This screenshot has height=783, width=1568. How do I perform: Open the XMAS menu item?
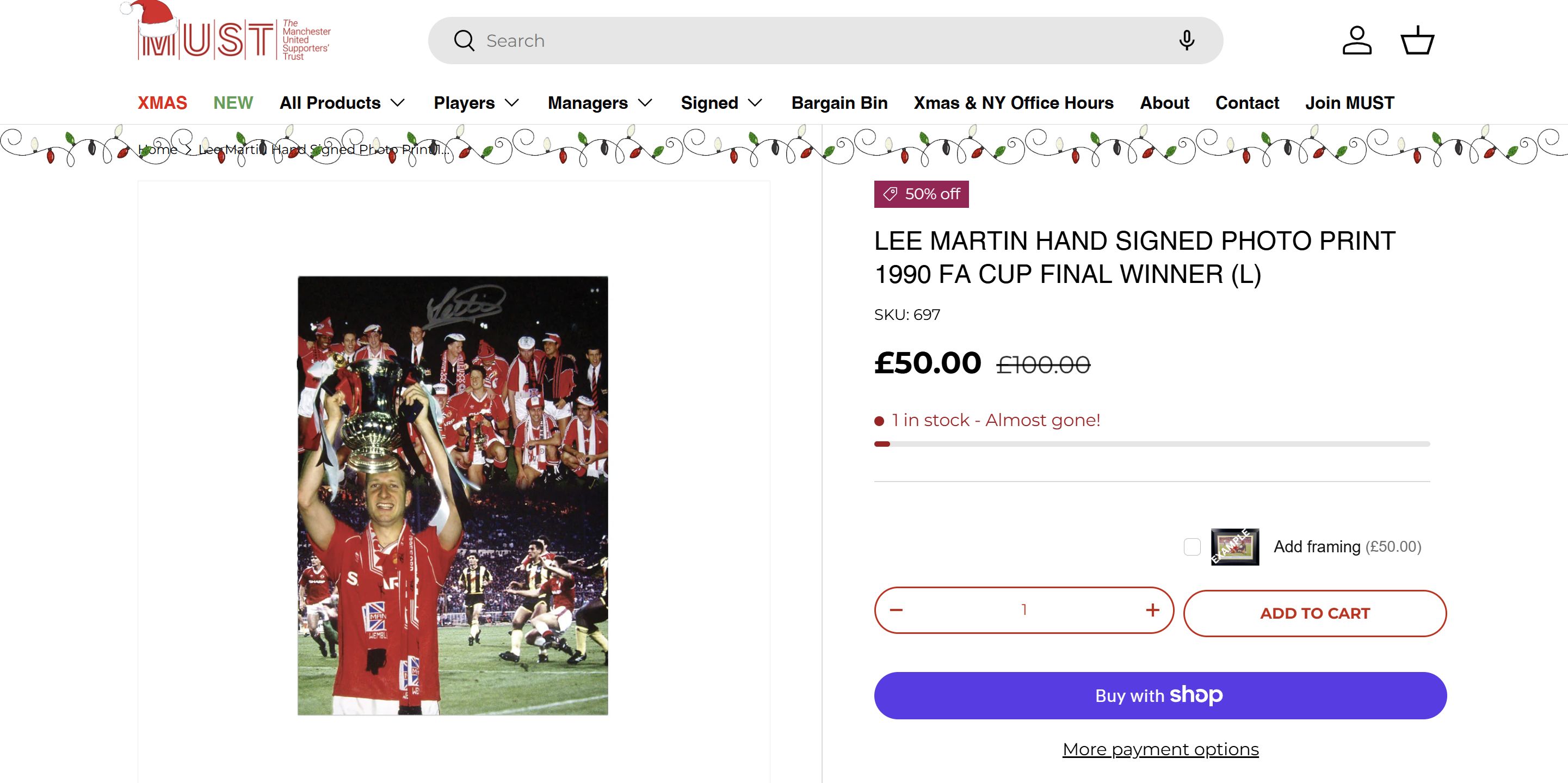[162, 103]
